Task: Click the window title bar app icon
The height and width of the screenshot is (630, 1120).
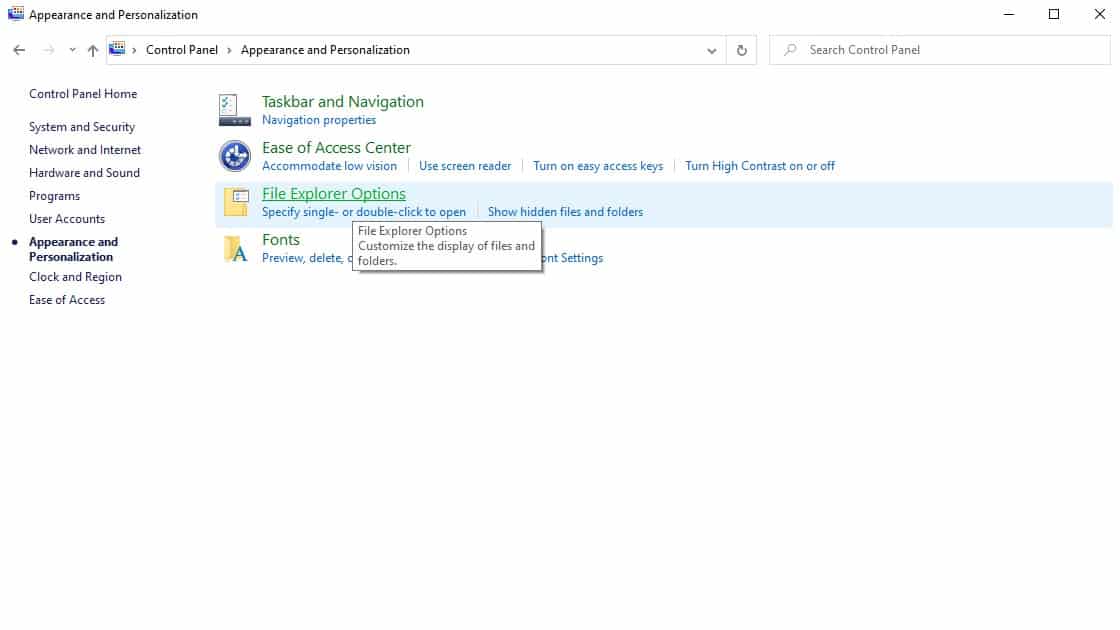Action: (16, 14)
